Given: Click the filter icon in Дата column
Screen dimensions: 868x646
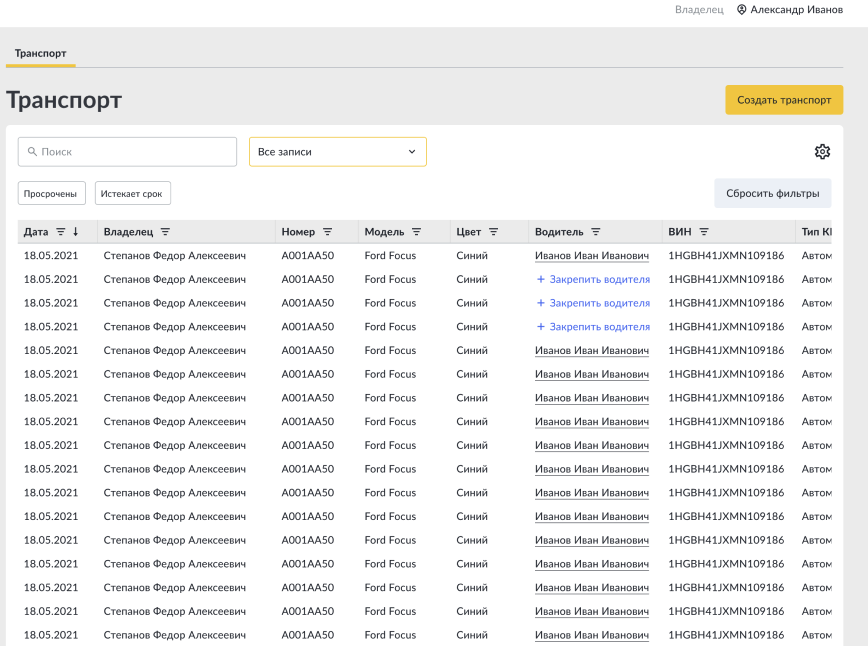Looking at the screenshot, I should [x=61, y=232].
